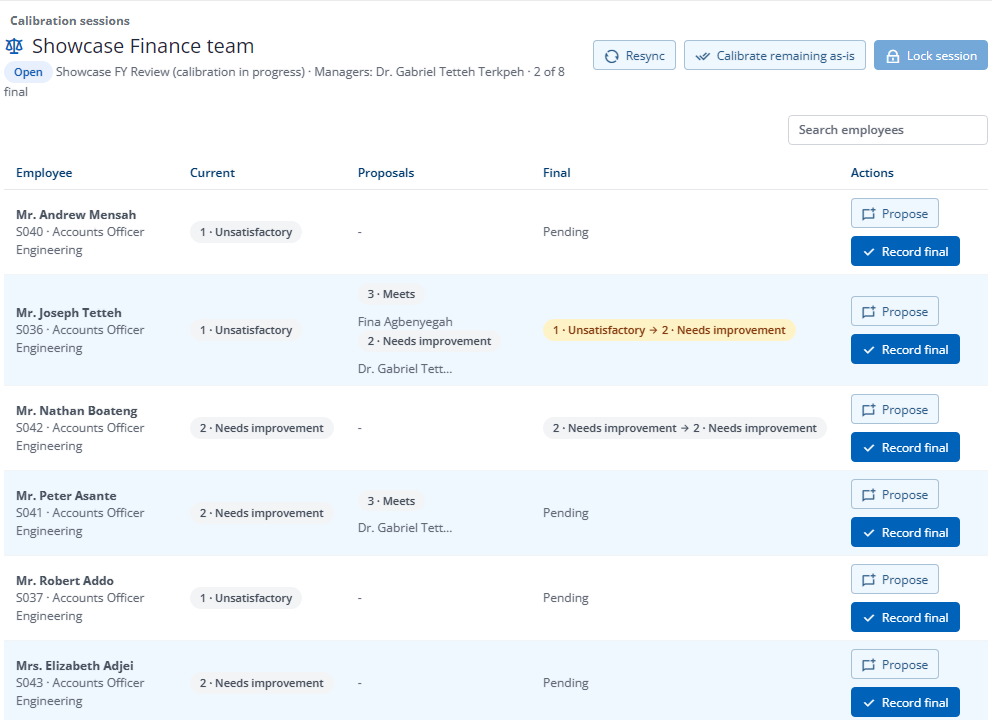Click the Propose flag icon in Peter Asante's row
Viewport: 992px width, 720px height.
pos(869,495)
